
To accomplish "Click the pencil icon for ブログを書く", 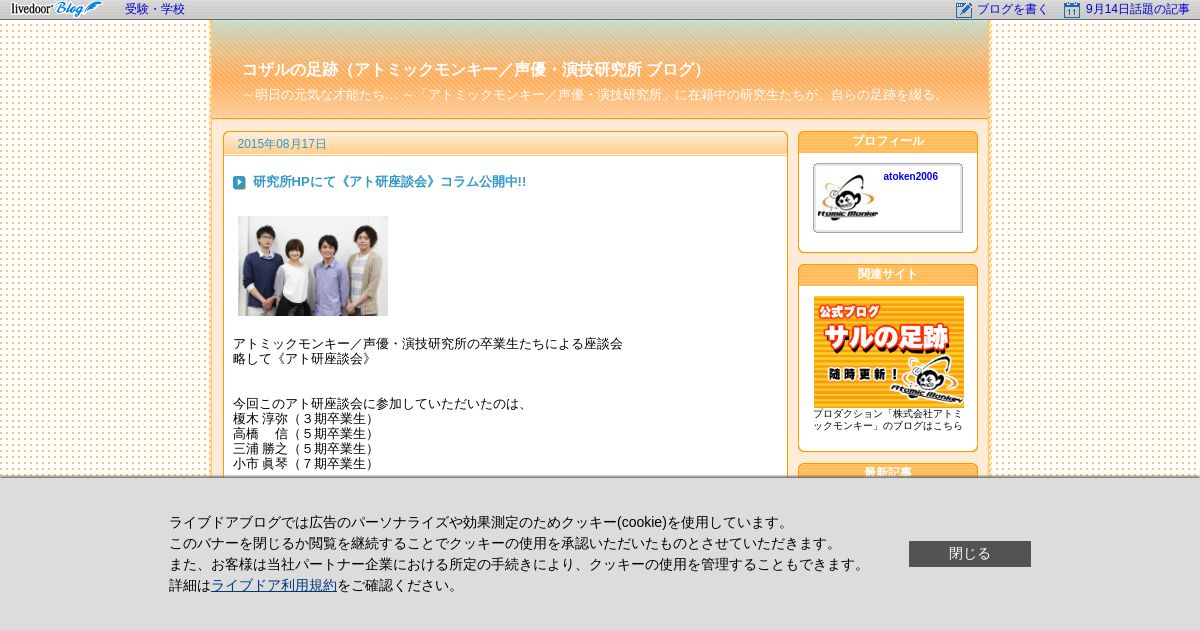I will [x=964, y=10].
